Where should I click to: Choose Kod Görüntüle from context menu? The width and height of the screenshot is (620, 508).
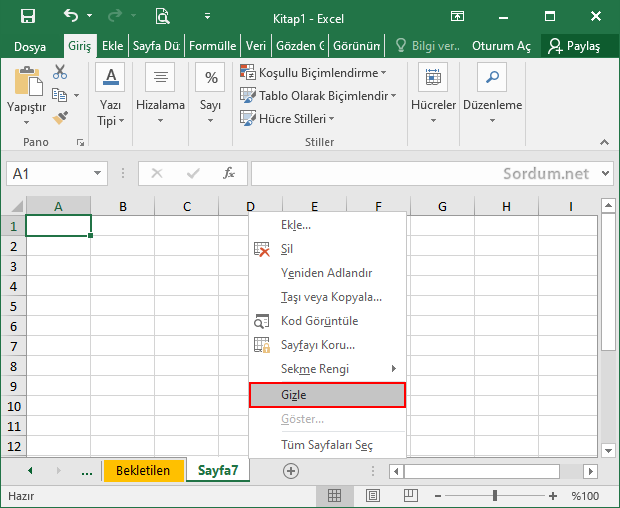click(327, 321)
